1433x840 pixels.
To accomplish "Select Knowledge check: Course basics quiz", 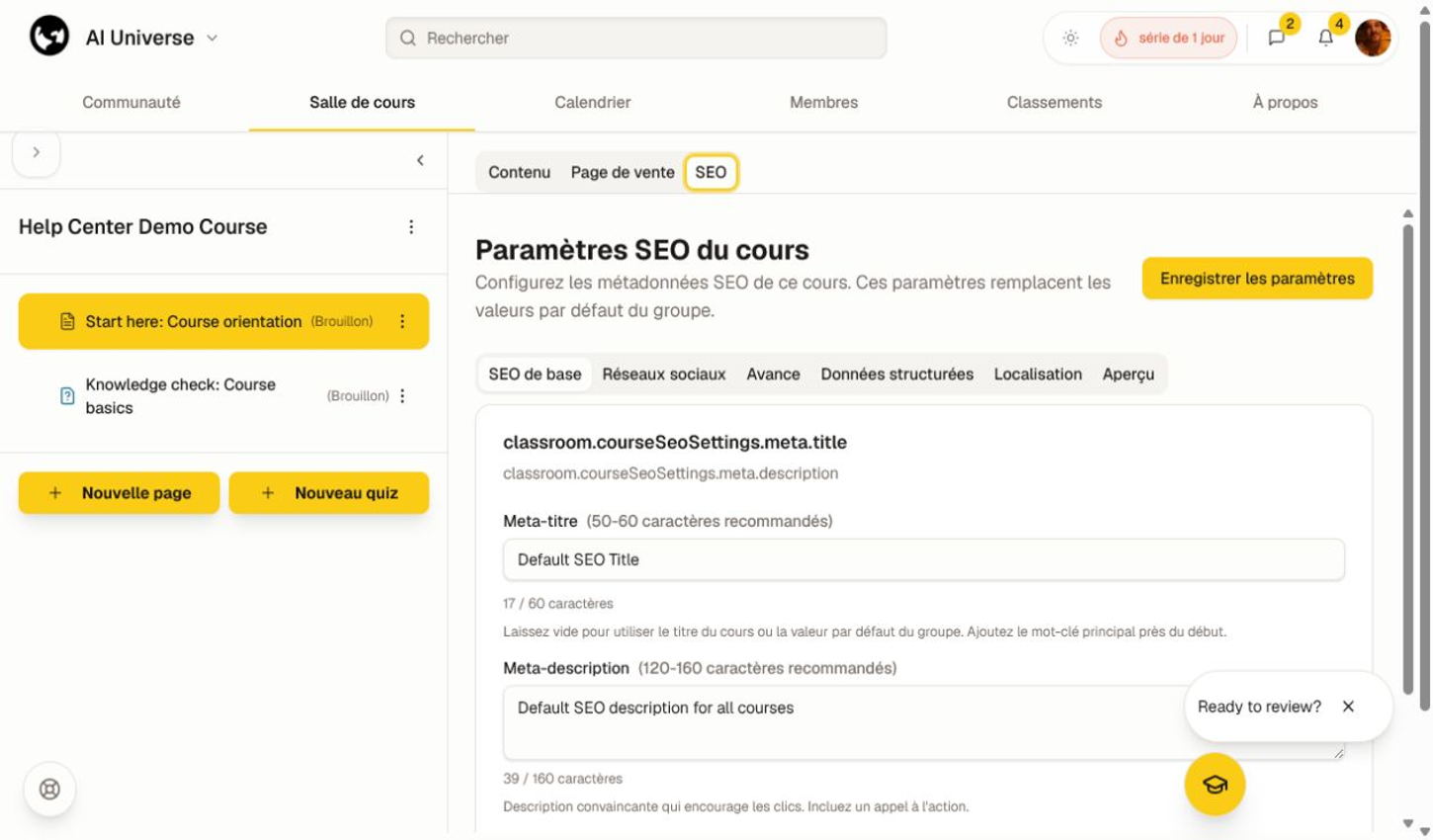I will point(223,395).
